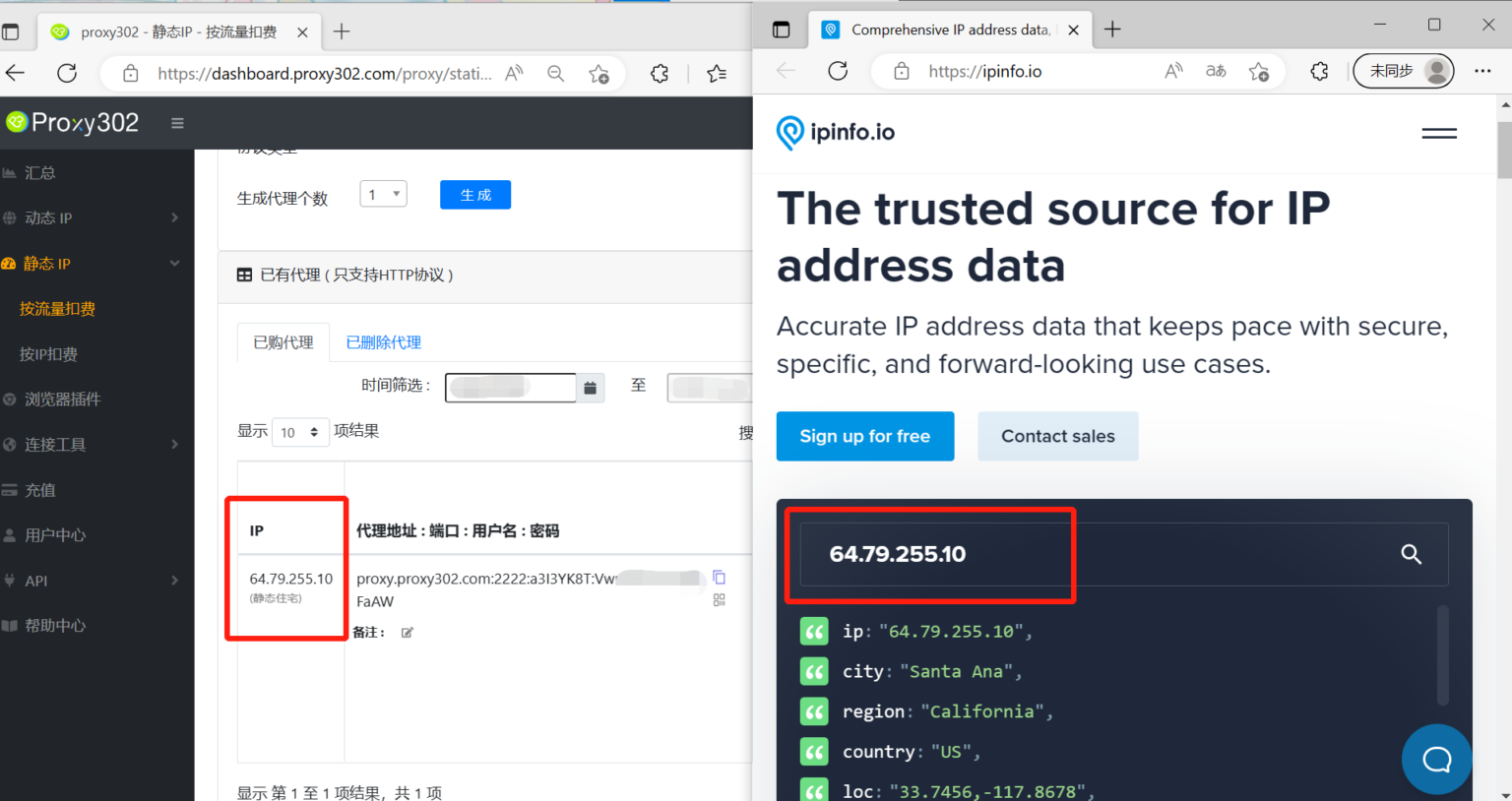Select 充值 in the sidebar
The width and height of the screenshot is (1512, 801).
(x=49, y=489)
